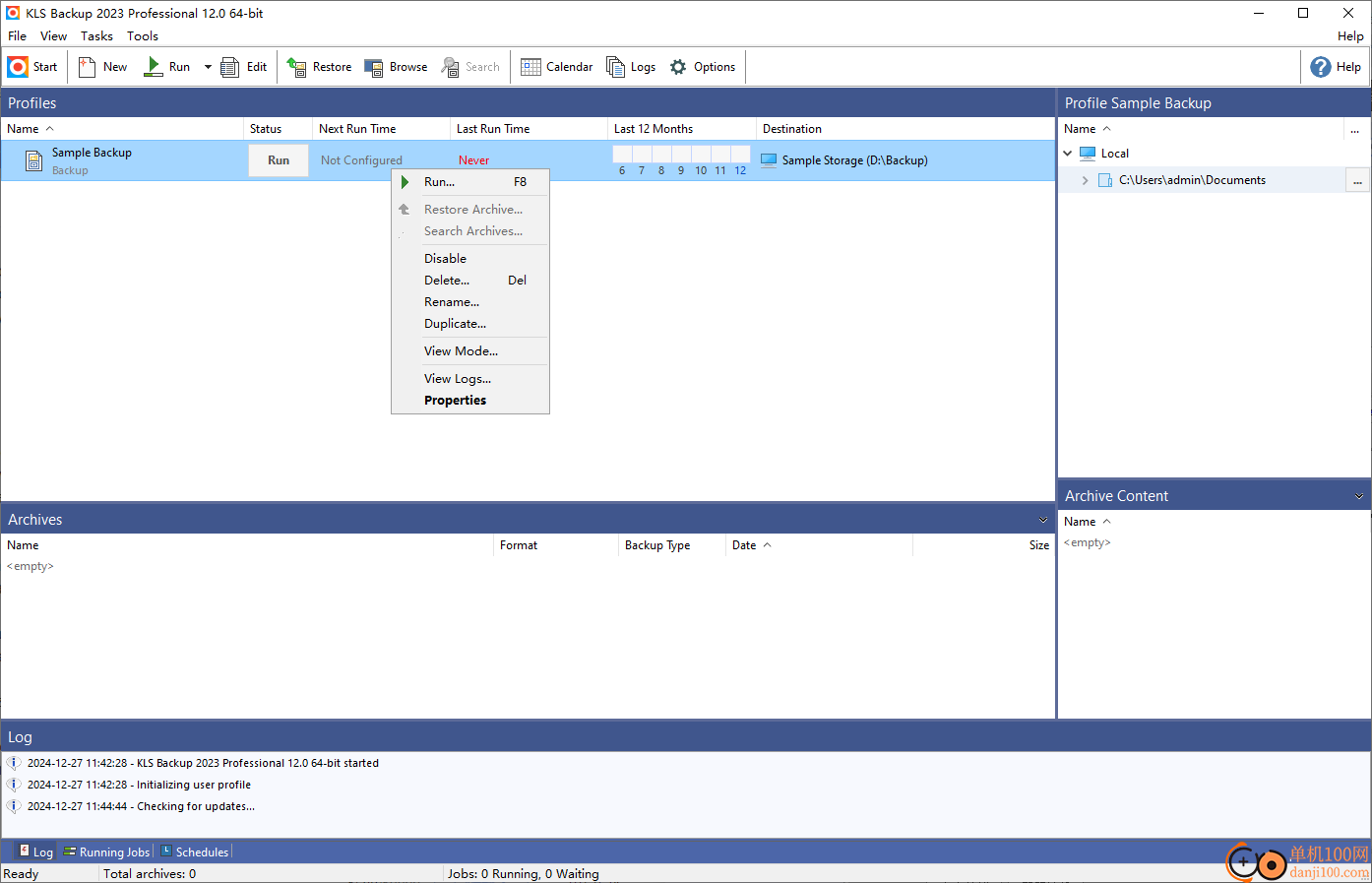
Task: Click the Local computer icon
Action: click(1088, 154)
